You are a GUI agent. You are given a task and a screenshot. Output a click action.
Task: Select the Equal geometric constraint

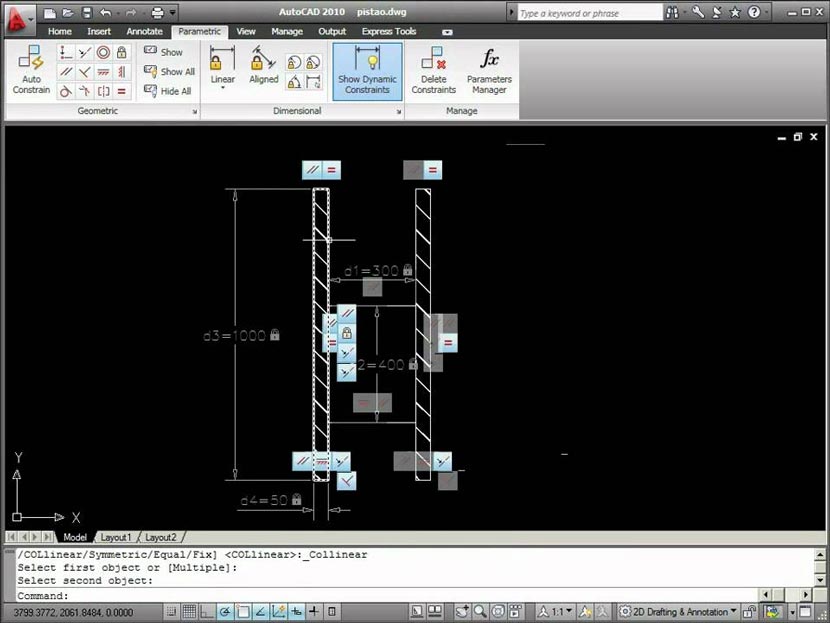pyautogui.click(x=122, y=92)
